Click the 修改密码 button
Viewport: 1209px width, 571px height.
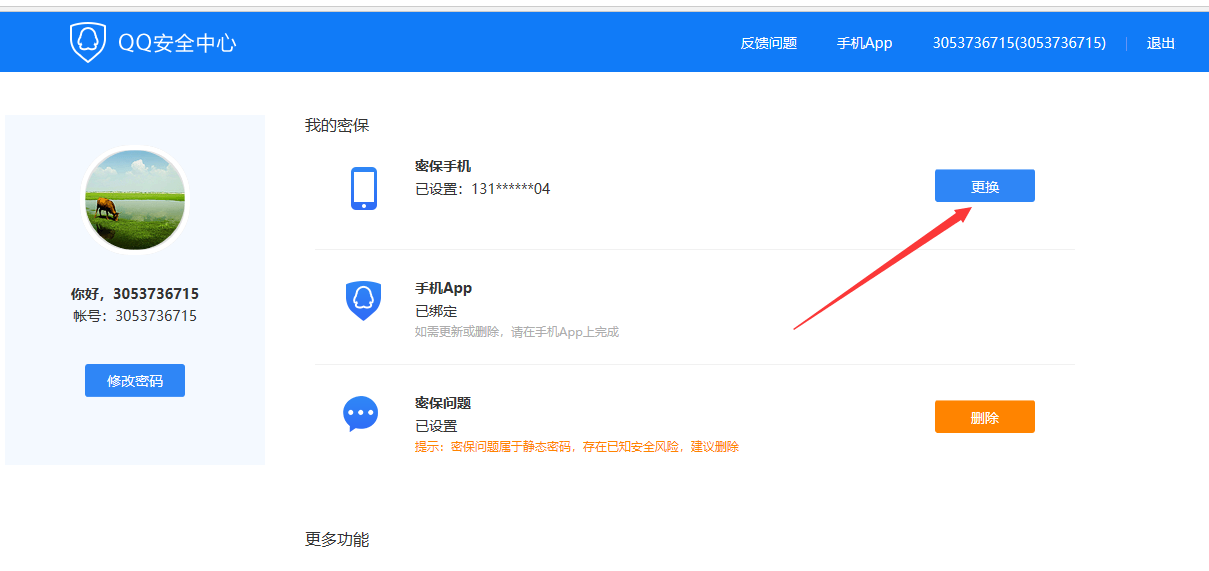click(135, 380)
